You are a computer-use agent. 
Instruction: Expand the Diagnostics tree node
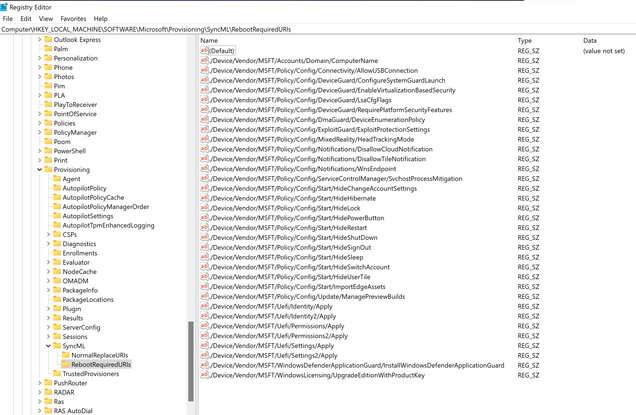tap(48, 244)
